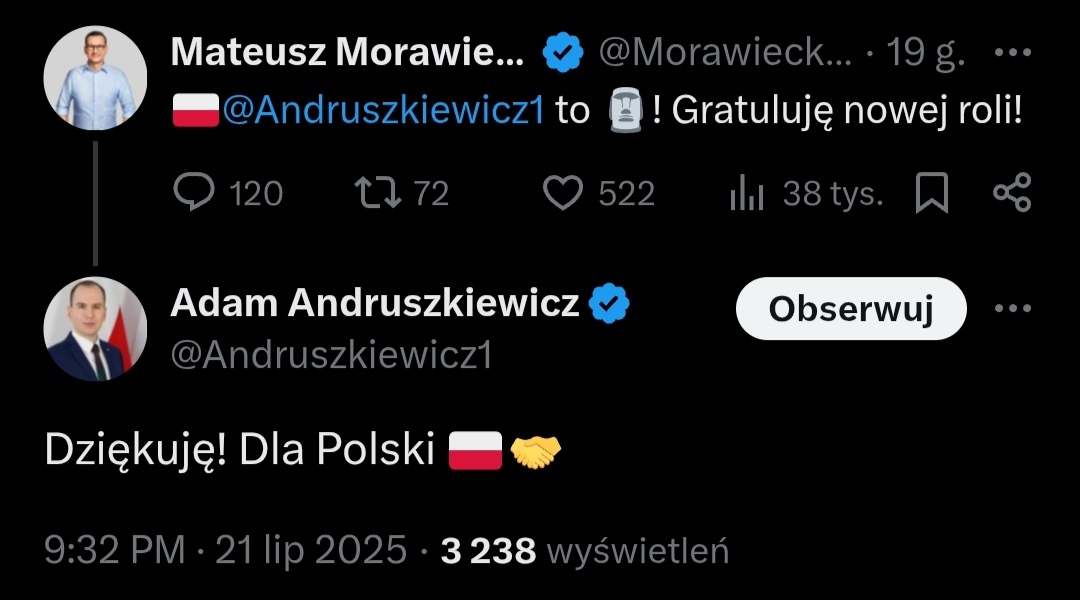
Task: Open more options for Andruszkiewicz's reply
Action: coord(1011,308)
